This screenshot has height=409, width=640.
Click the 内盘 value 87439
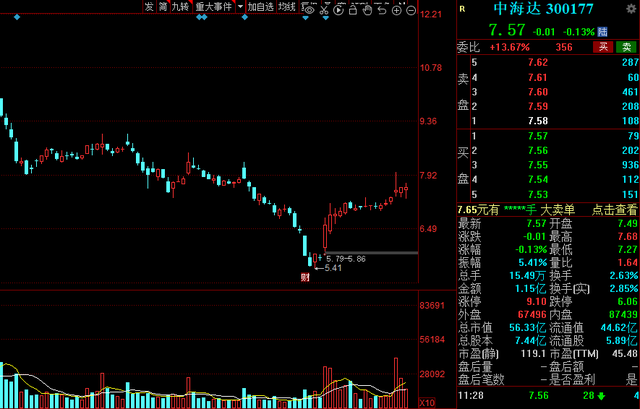tap(623, 315)
